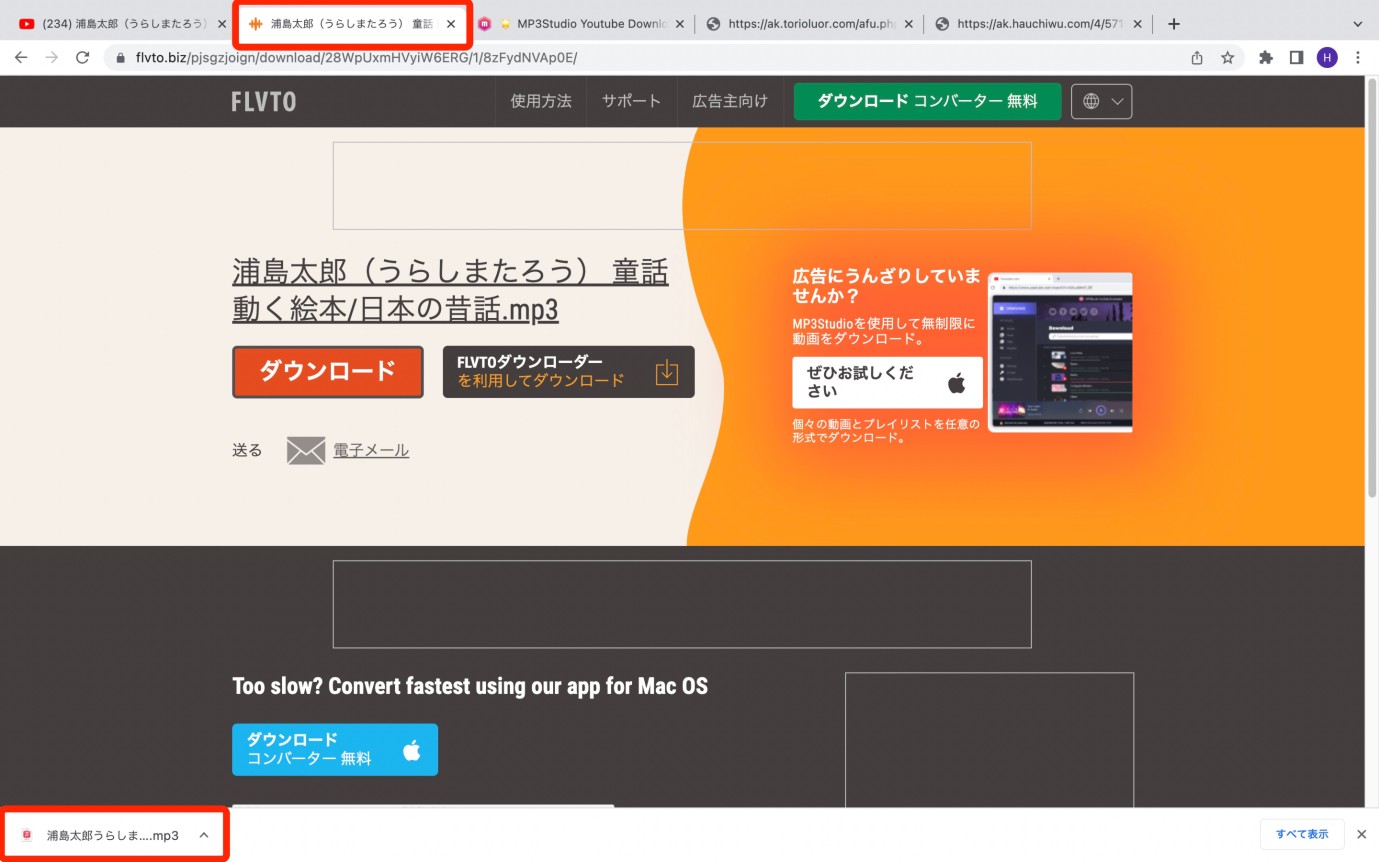Close the MP3Studio Youtube Downloader tab
The height and width of the screenshot is (862, 1379).
pyautogui.click(x=680, y=24)
